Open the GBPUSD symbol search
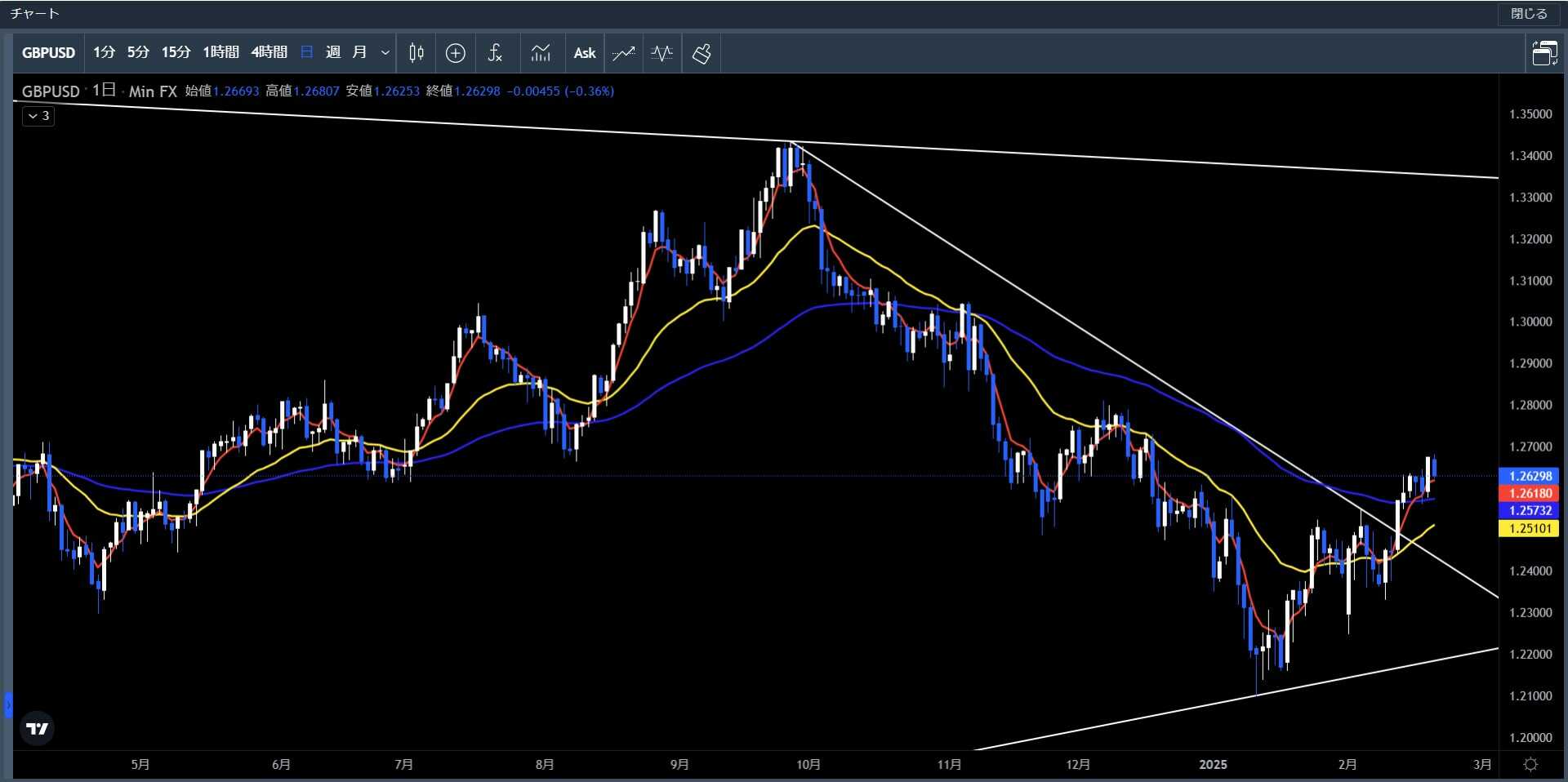Screen dimensions: 1568x782 [x=48, y=53]
